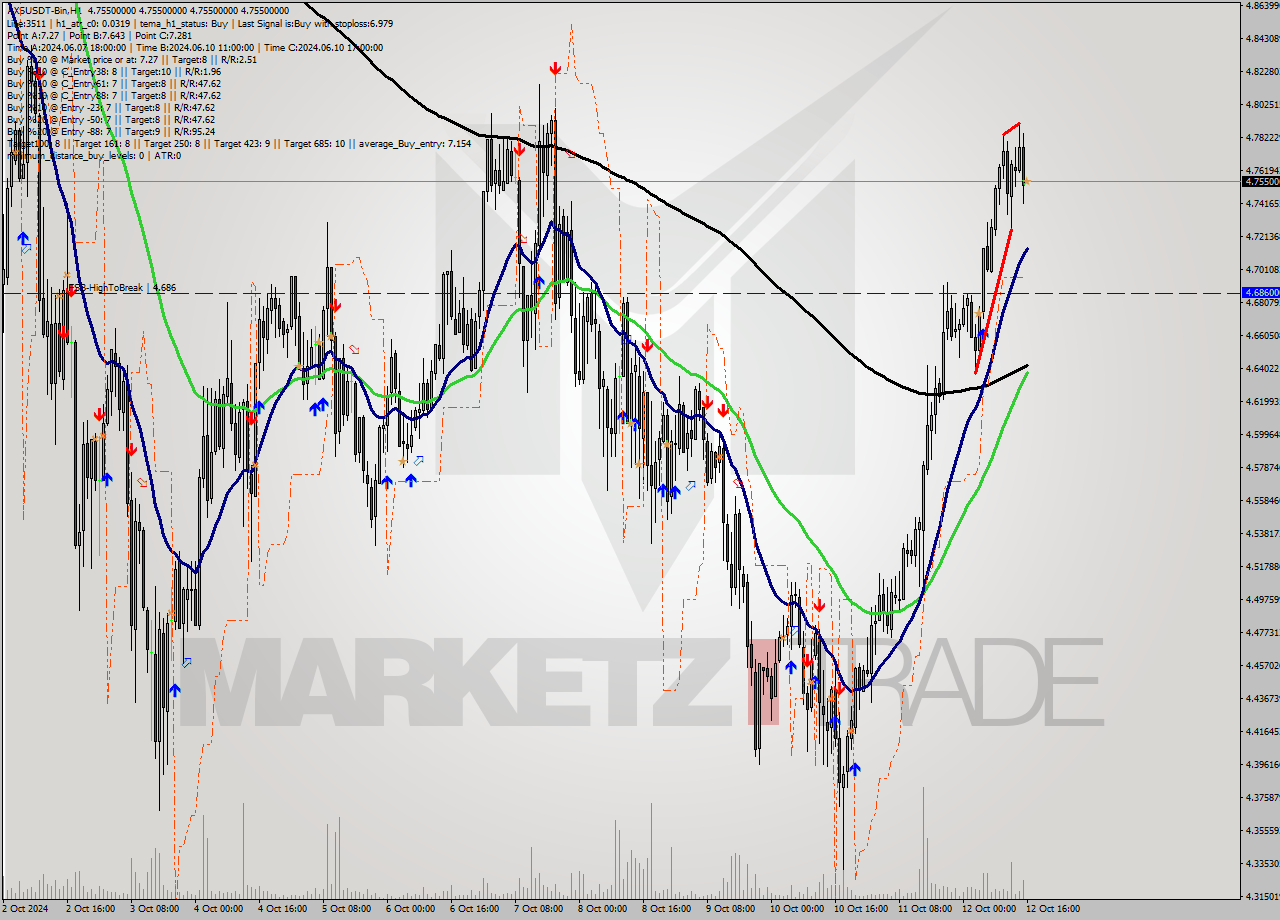This screenshot has height=920, width=1280.
Task: Click the '8 Oct 00:00' time axis label
Action: pyautogui.click(x=603, y=909)
